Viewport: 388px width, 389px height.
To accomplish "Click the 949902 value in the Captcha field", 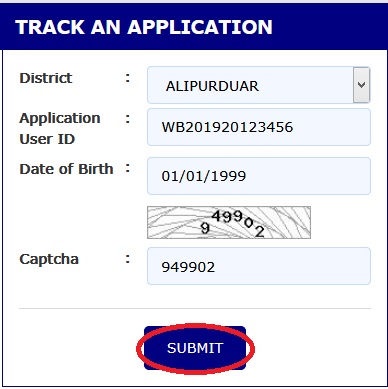I will point(188,267).
